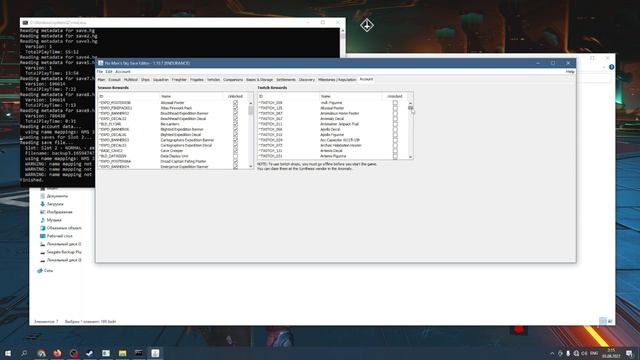Screen dimensions: 640x360
Task: Select the Account tab
Action: (366, 79)
